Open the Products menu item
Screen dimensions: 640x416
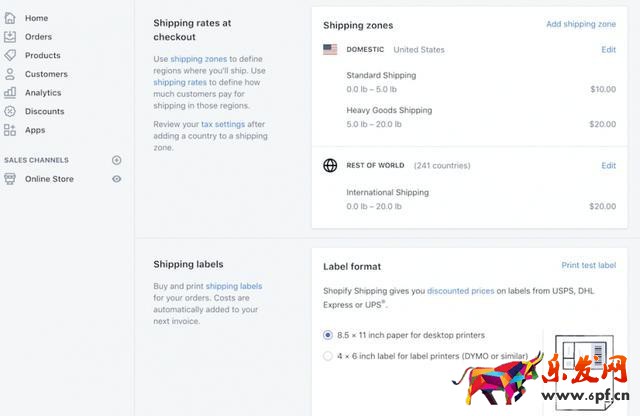(x=42, y=55)
